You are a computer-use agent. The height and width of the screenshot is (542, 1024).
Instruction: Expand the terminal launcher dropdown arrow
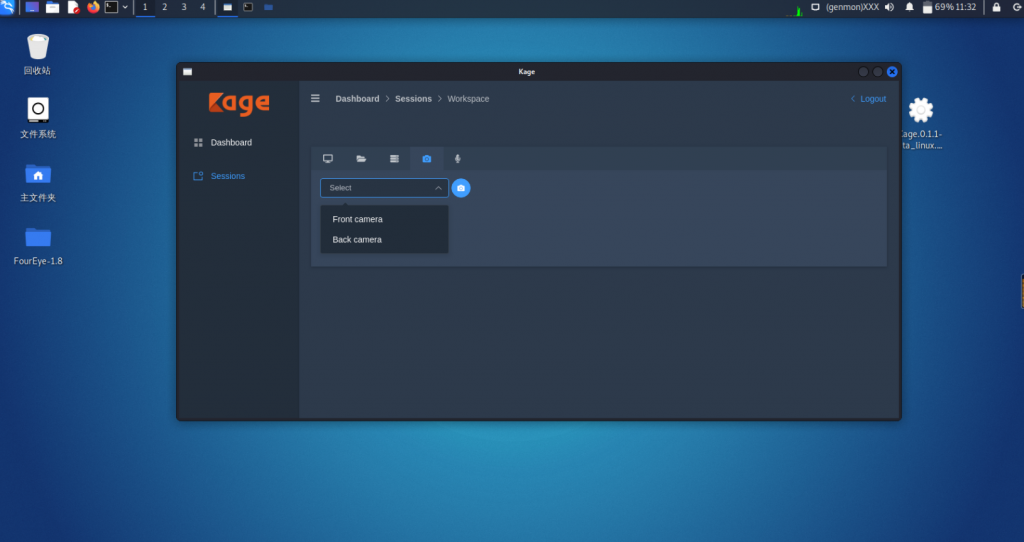(125, 7)
